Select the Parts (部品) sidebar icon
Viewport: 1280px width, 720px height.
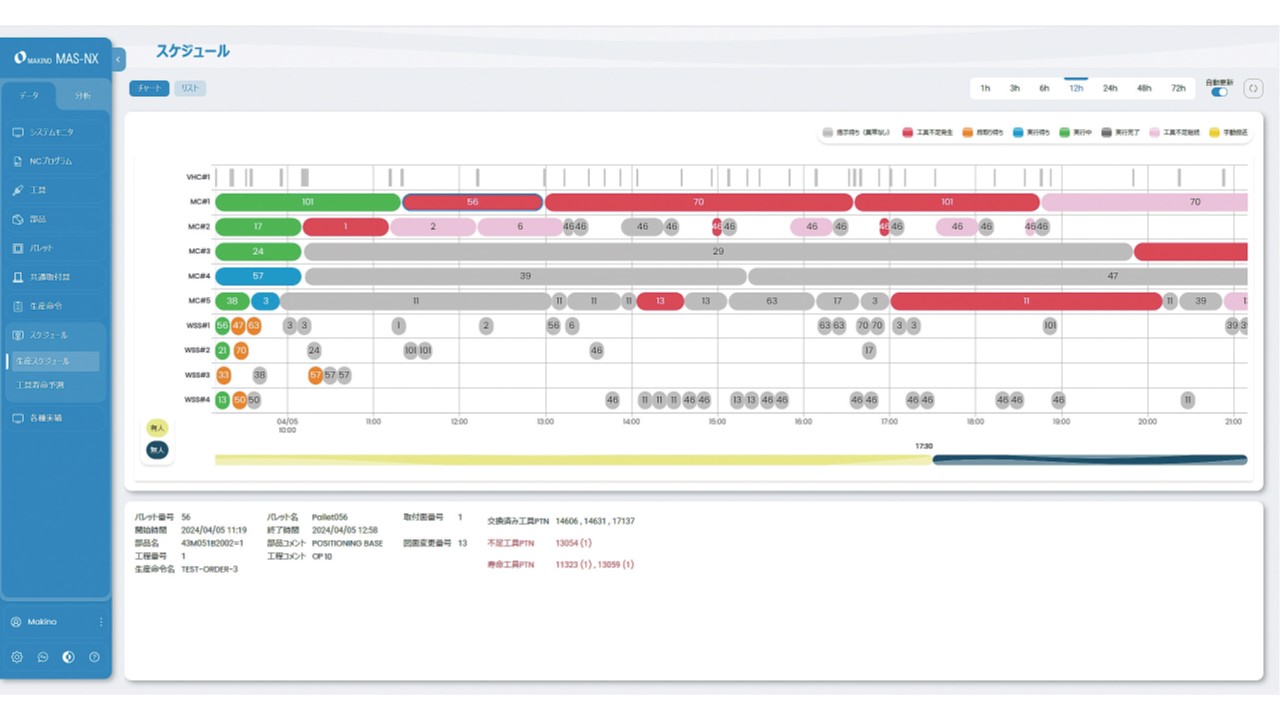[x=18, y=219]
